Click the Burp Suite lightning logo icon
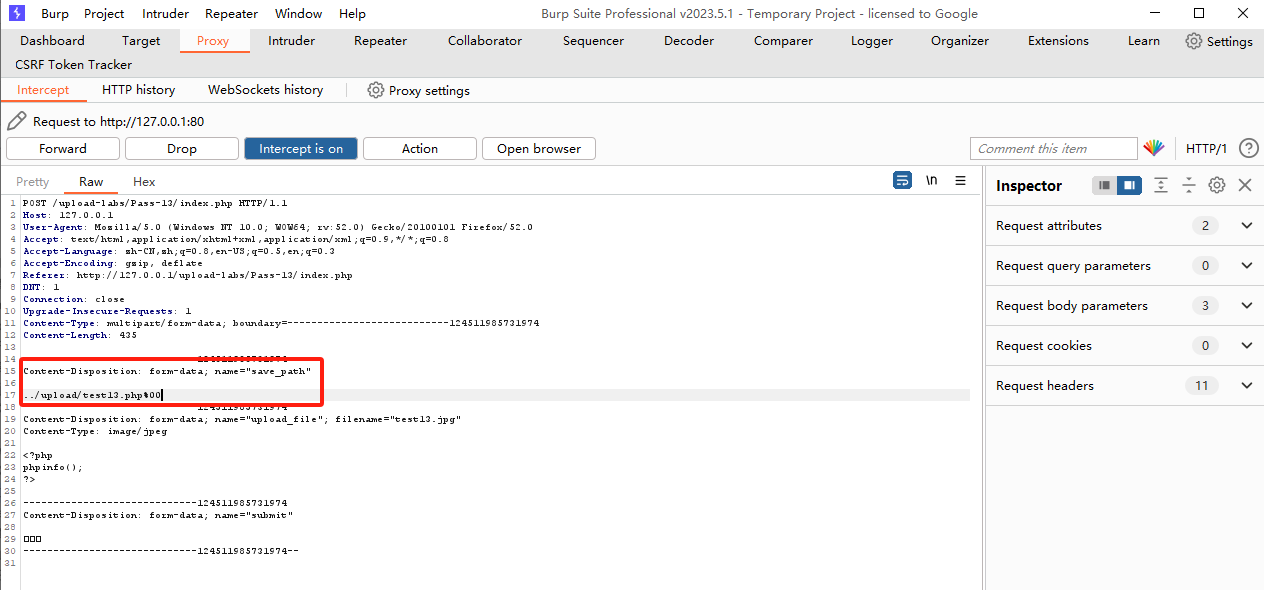1264x590 pixels. (17, 13)
